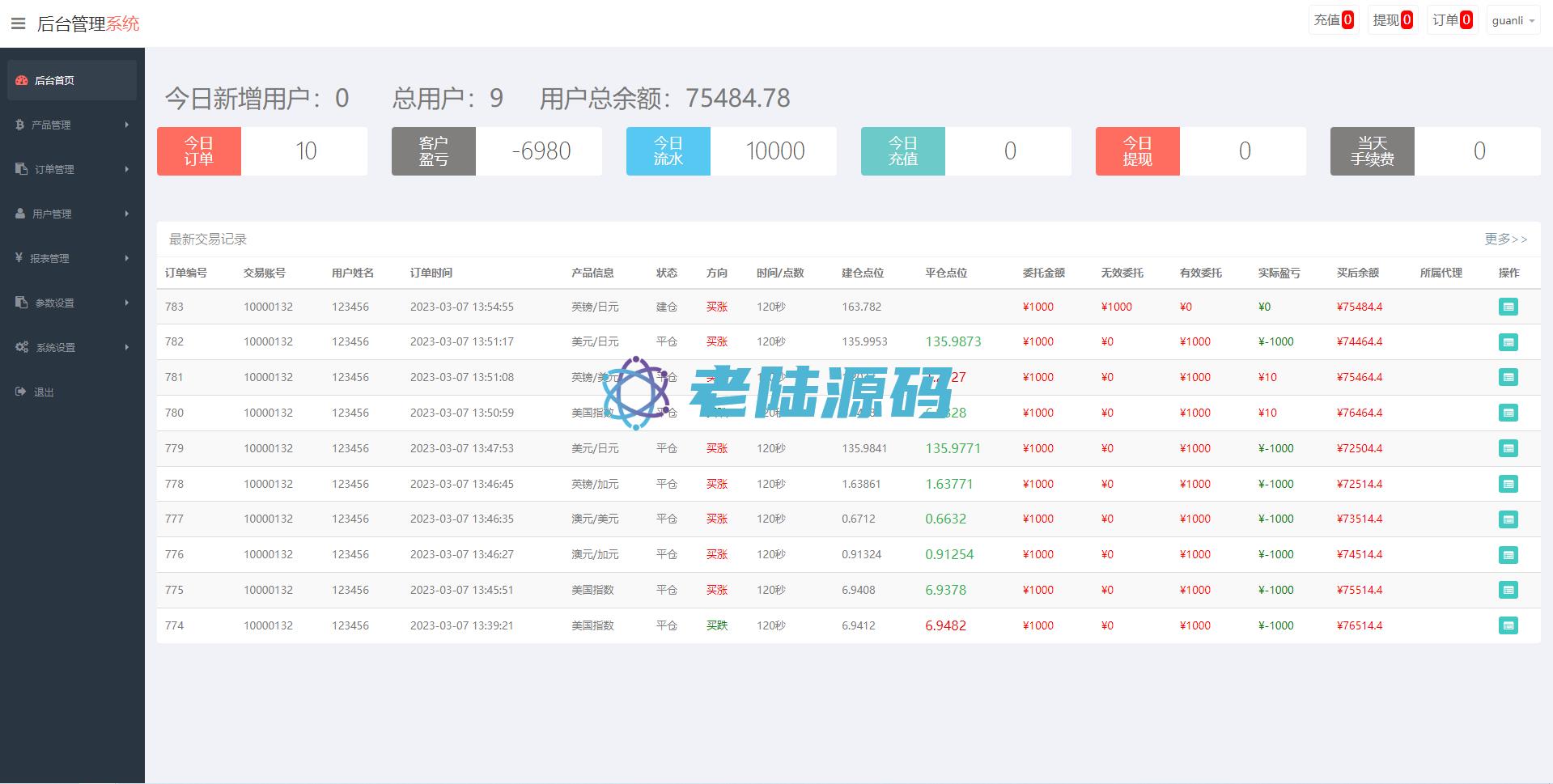1553x784 pixels.
Task: Open the guanli user dropdown
Action: click(1512, 20)
